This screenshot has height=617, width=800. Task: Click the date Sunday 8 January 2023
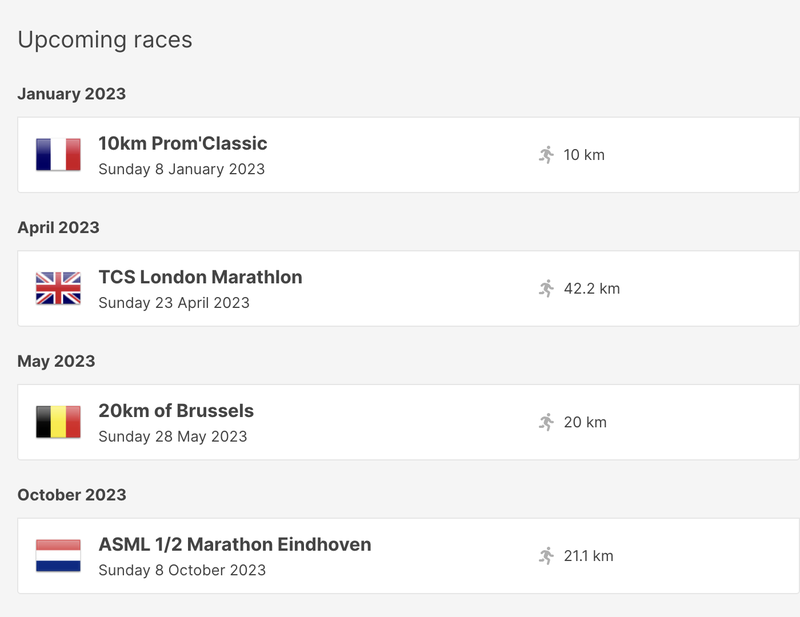tap(182, 167)
